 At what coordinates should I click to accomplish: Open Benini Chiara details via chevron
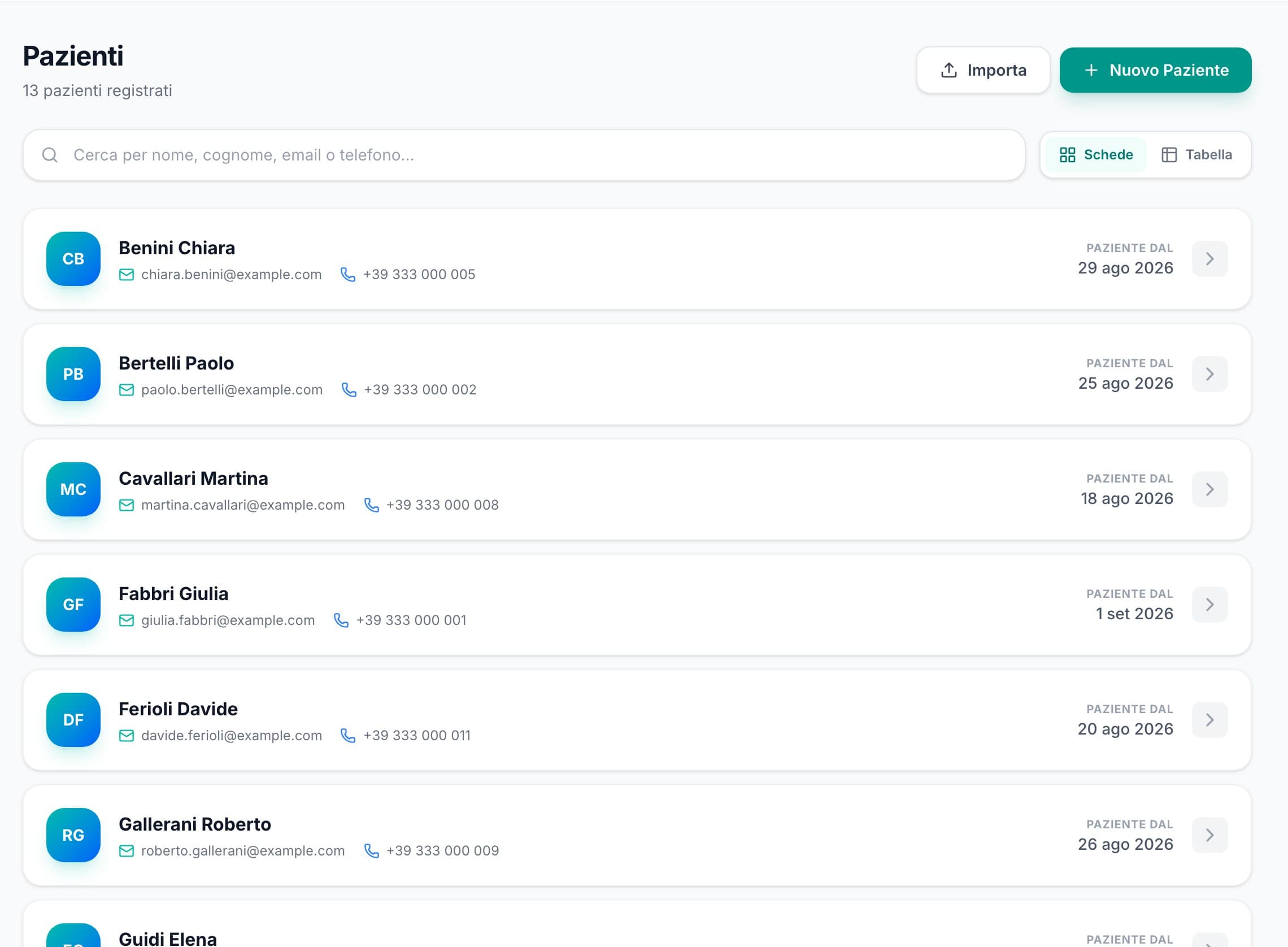pos(1209,259)
